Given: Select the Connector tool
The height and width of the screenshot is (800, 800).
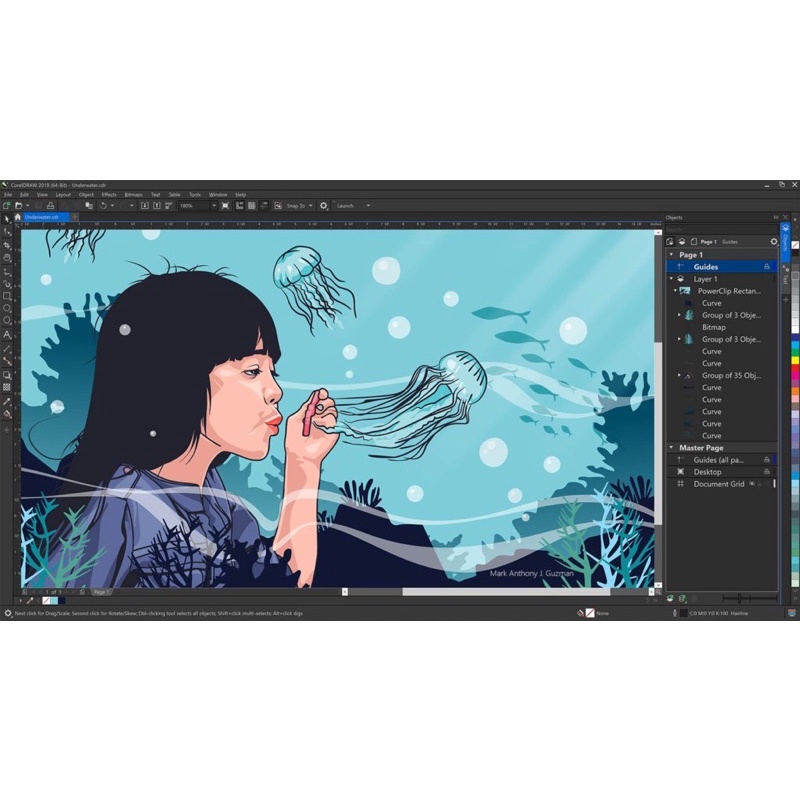Looking at the screenshot, I should pos(7,361).
